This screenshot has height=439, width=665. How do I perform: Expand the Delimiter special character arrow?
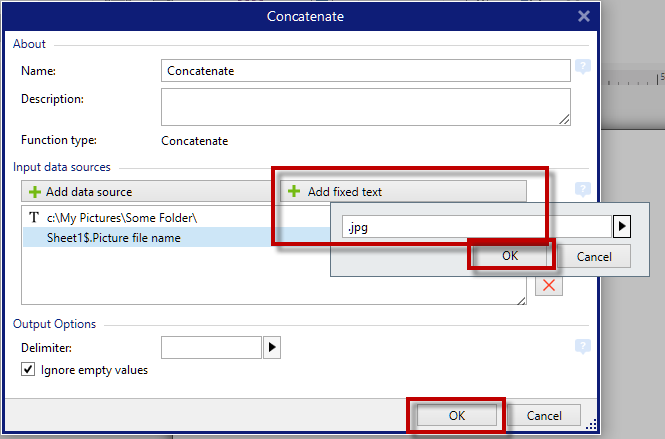pyautogui.click(x=271, y=347)
